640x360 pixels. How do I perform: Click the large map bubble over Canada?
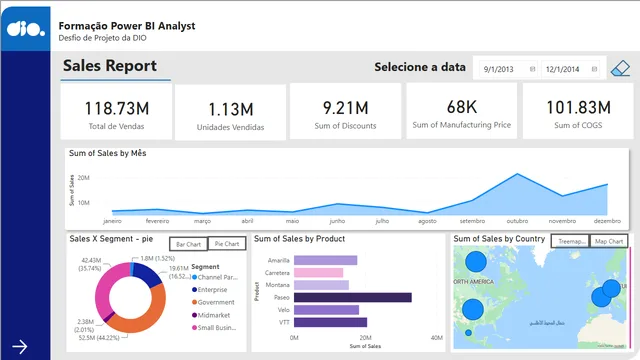coord(476,261)
